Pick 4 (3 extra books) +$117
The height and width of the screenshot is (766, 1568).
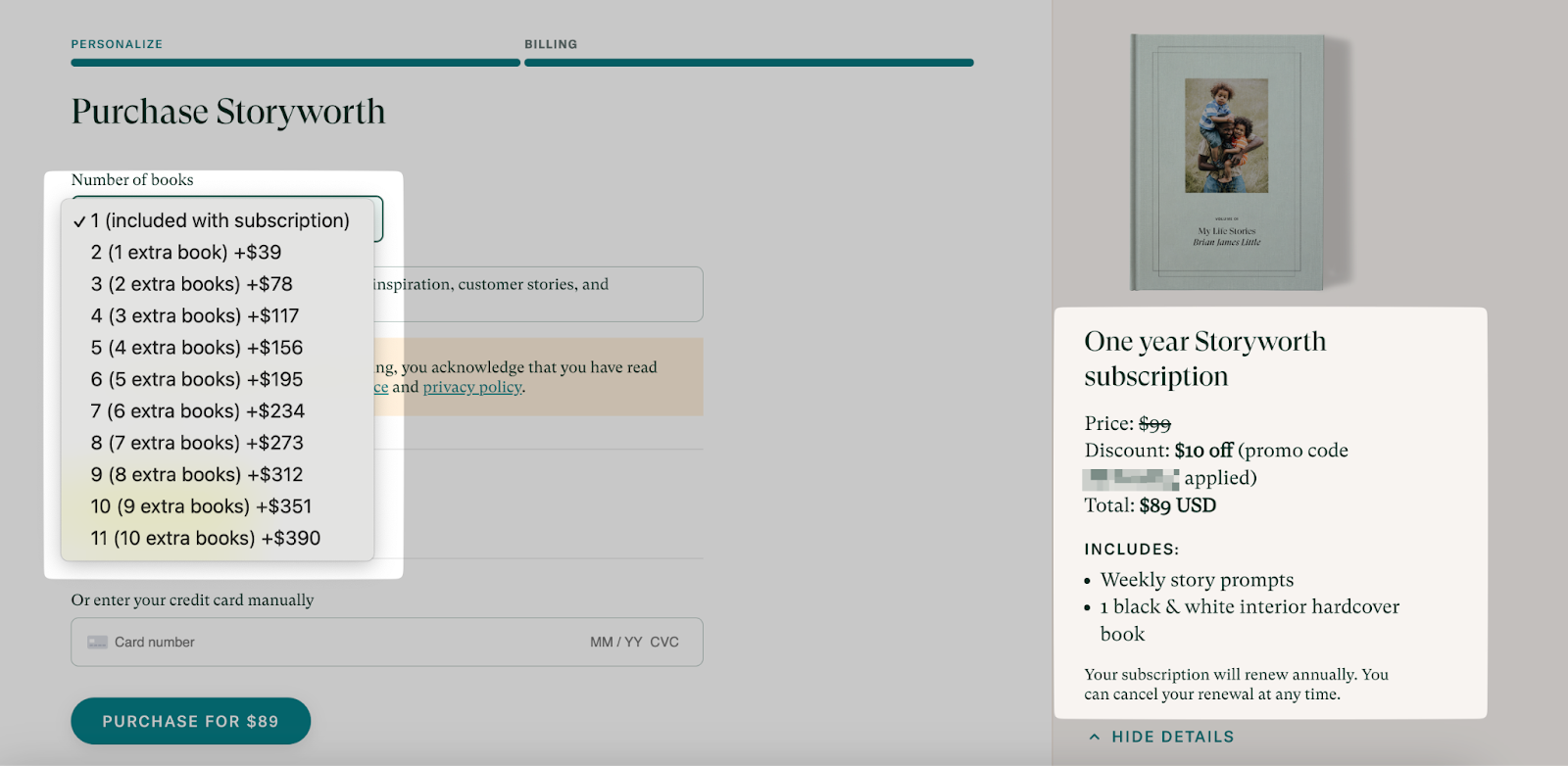[x=195, y=316]
